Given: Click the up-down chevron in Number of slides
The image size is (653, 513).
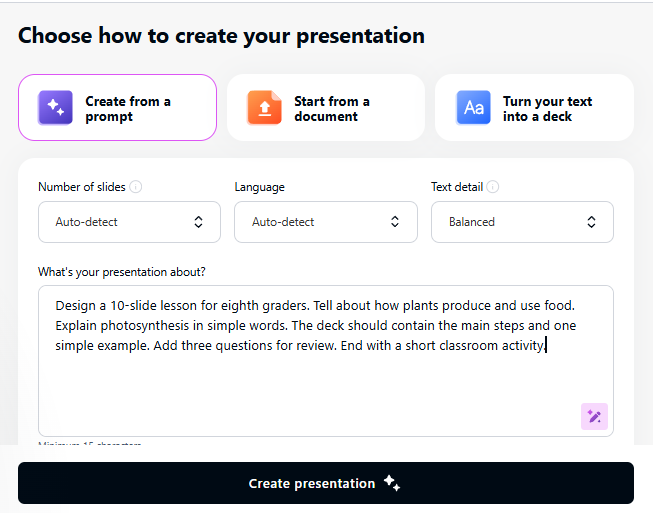Looking at the screenshot, I should 198,222.
